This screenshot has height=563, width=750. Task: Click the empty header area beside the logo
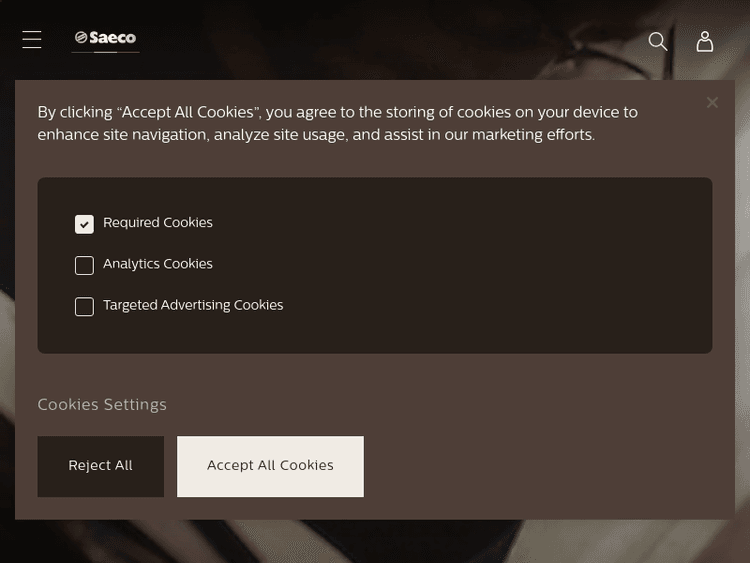tap(400, 40)
